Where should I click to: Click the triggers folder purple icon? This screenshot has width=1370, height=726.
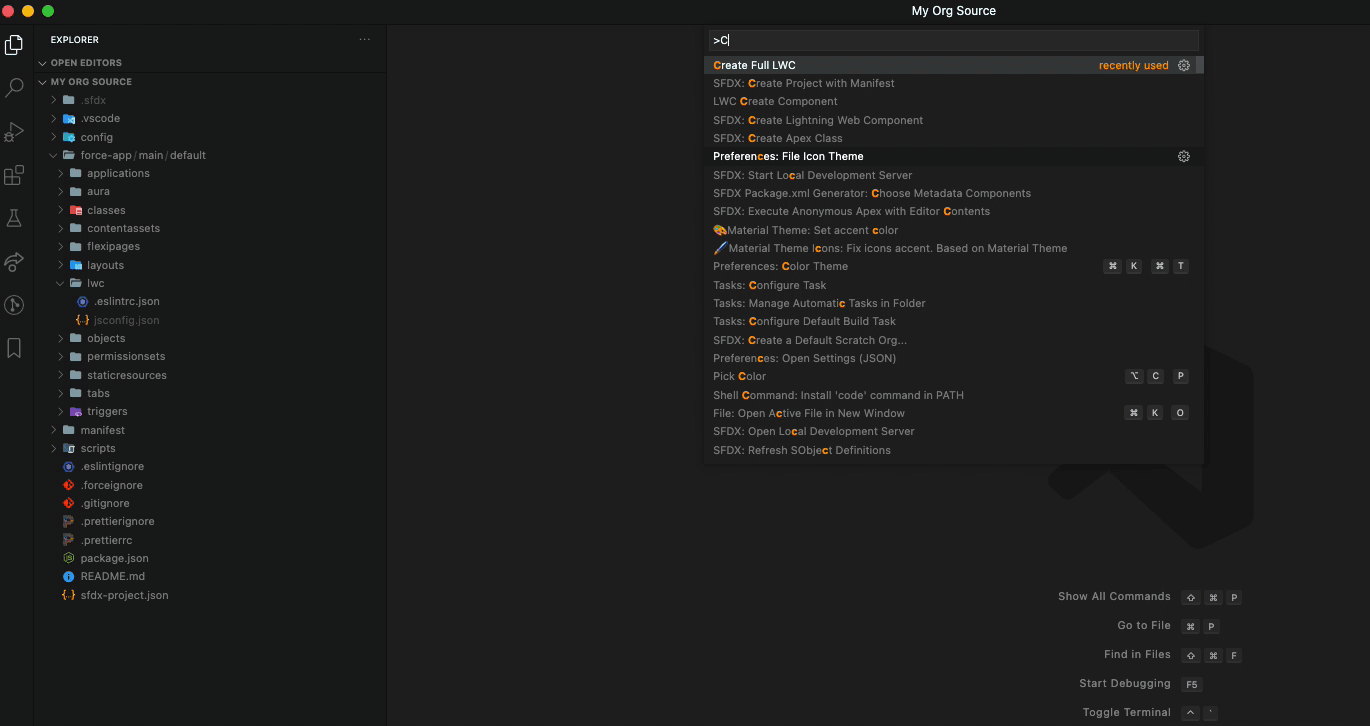point(76,411)
